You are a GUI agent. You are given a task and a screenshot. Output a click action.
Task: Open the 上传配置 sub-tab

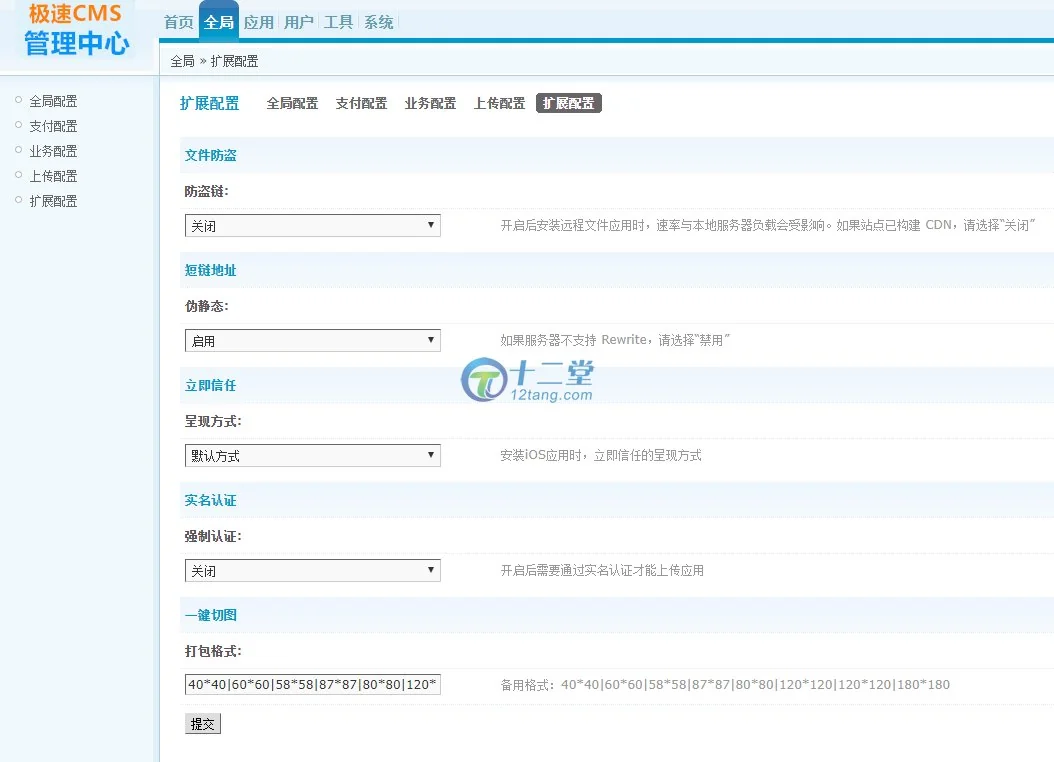(499, 103)
